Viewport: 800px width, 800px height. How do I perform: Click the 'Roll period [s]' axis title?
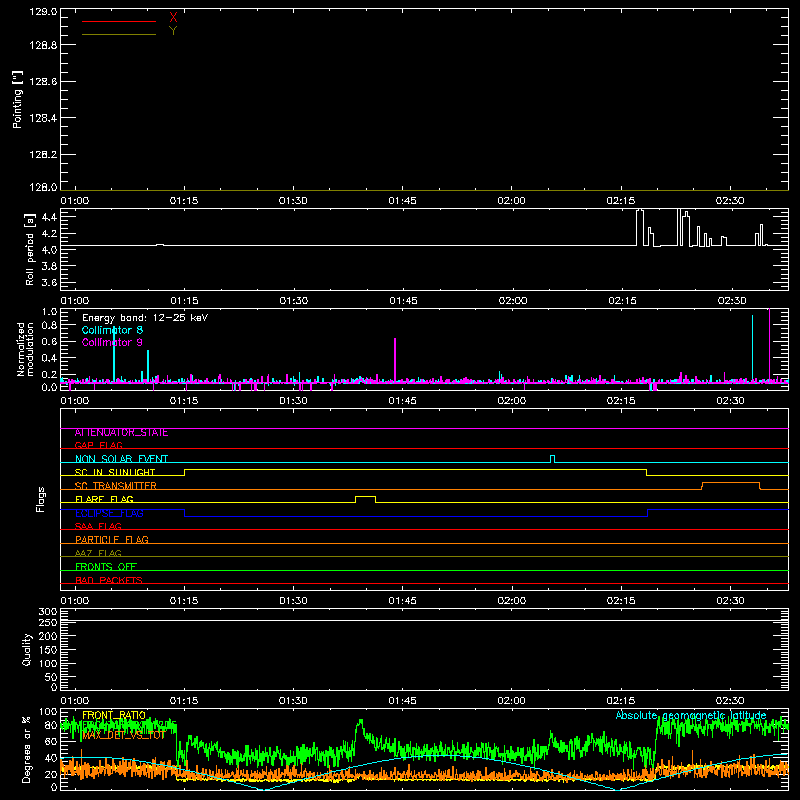coord(30,250)
